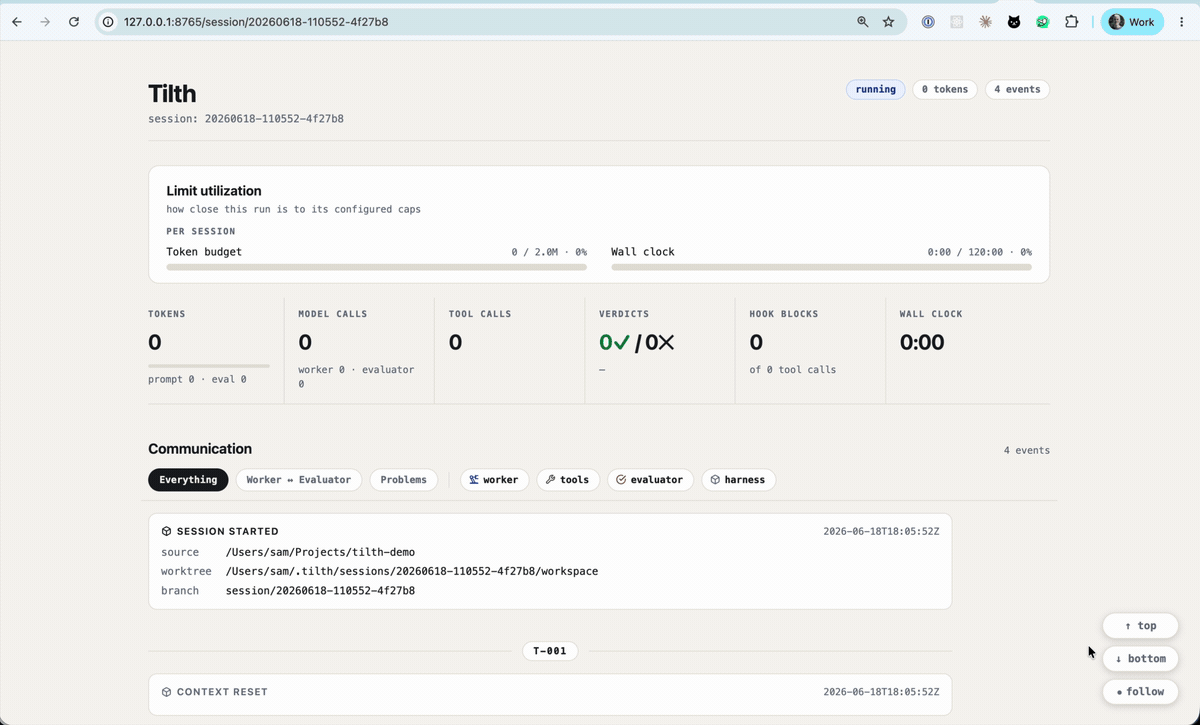Click the branch value session/20260618-110552-4f27b8

click(x=320, y=591)
